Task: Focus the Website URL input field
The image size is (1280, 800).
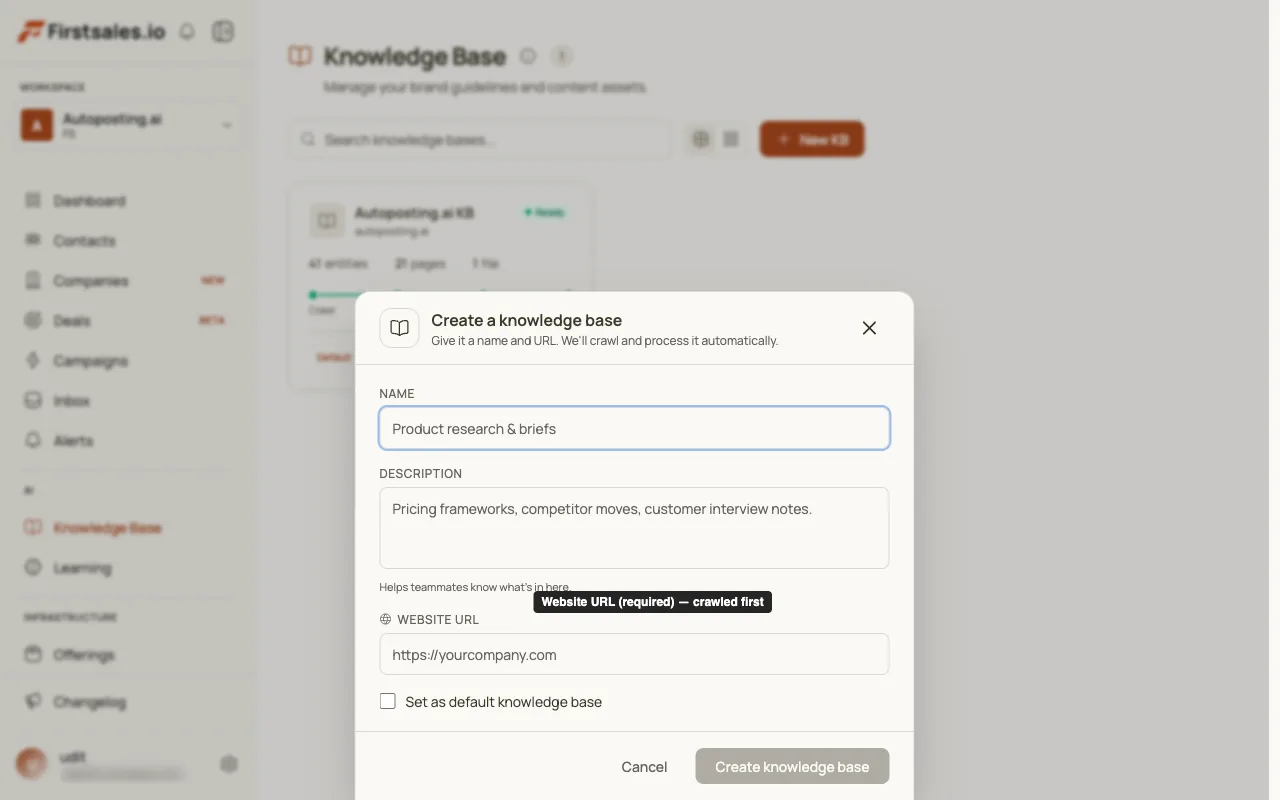Action: point(634,654)
